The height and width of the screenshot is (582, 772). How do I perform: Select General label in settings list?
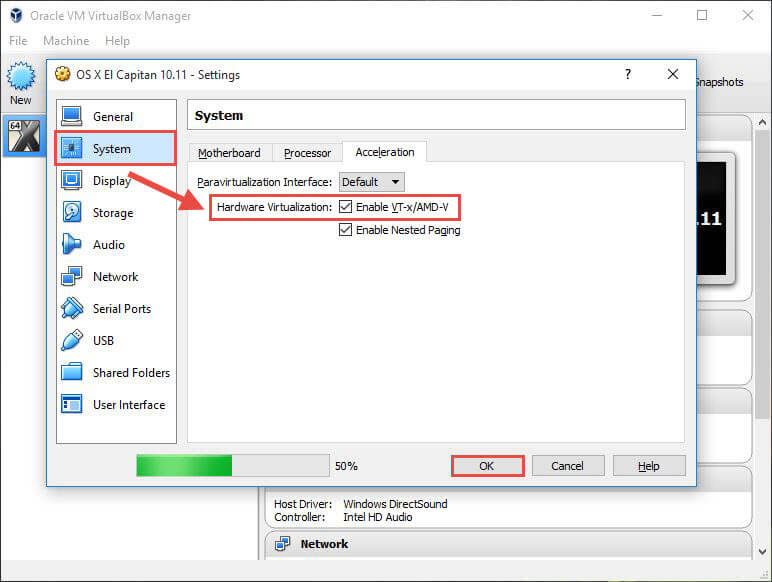point(113,117)
